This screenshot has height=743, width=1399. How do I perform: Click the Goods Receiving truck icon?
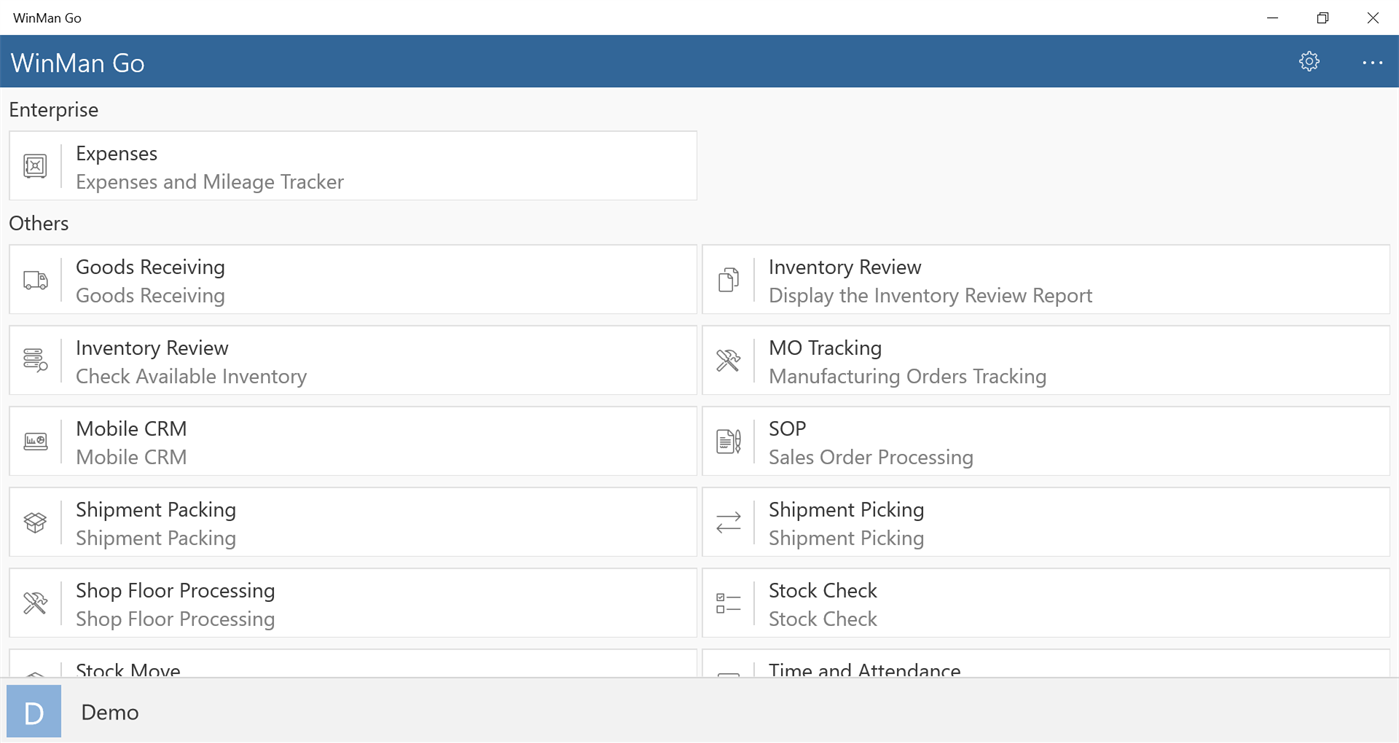click(35, 280)
